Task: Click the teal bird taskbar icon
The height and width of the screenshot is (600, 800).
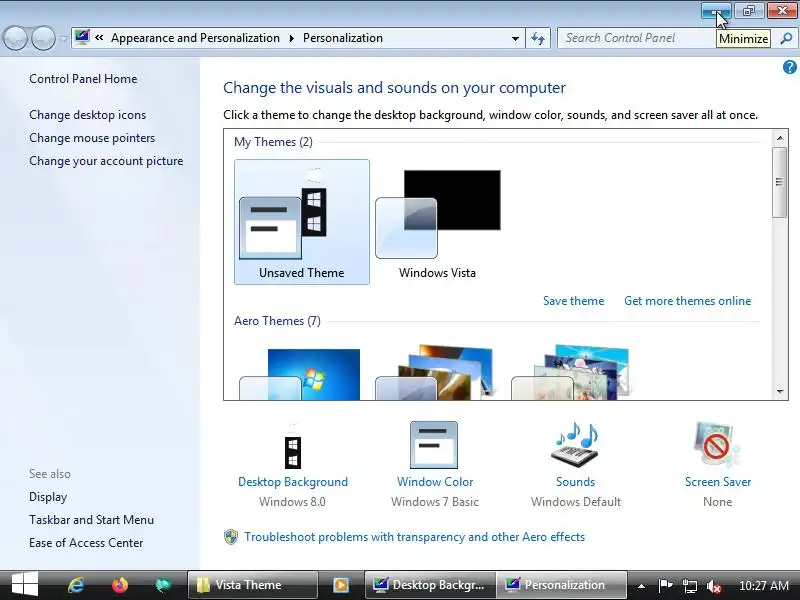Action: coord(164,585)
